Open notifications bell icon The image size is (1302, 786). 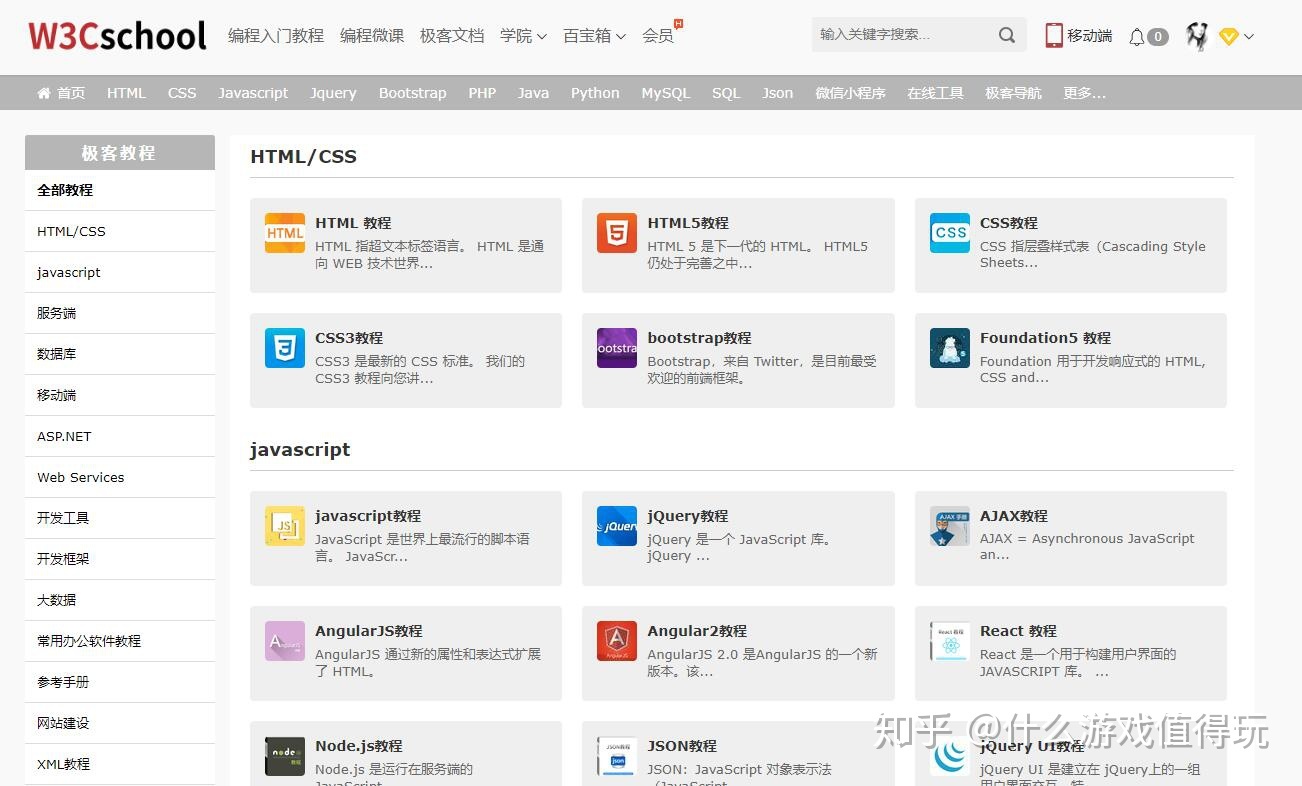coord(1137,37)
